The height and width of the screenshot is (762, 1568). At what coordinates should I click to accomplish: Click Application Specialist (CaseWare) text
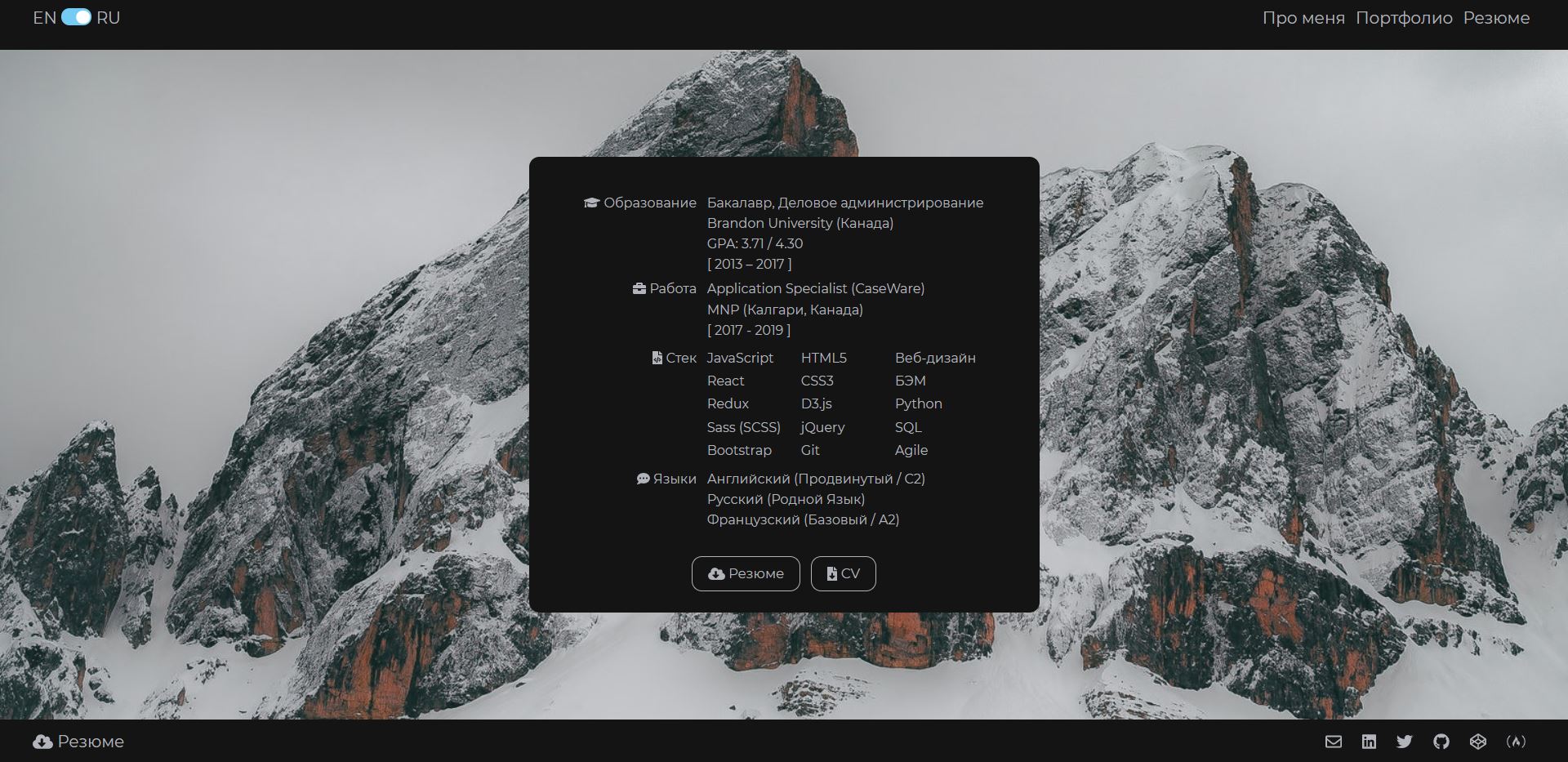pos(816,288)
